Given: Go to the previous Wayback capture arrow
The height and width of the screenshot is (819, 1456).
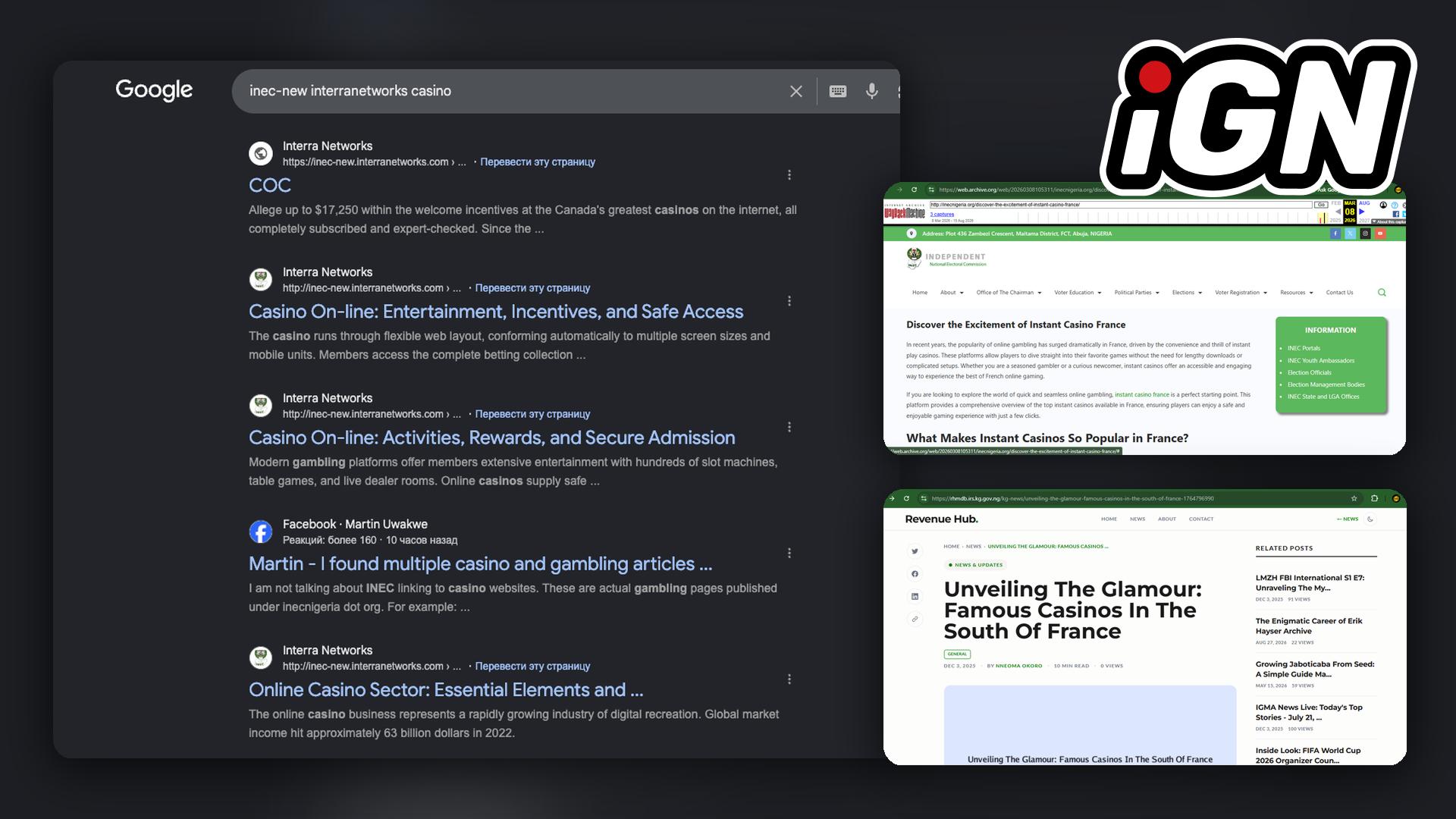Looking at the screenshot, I should (1338, 212).
